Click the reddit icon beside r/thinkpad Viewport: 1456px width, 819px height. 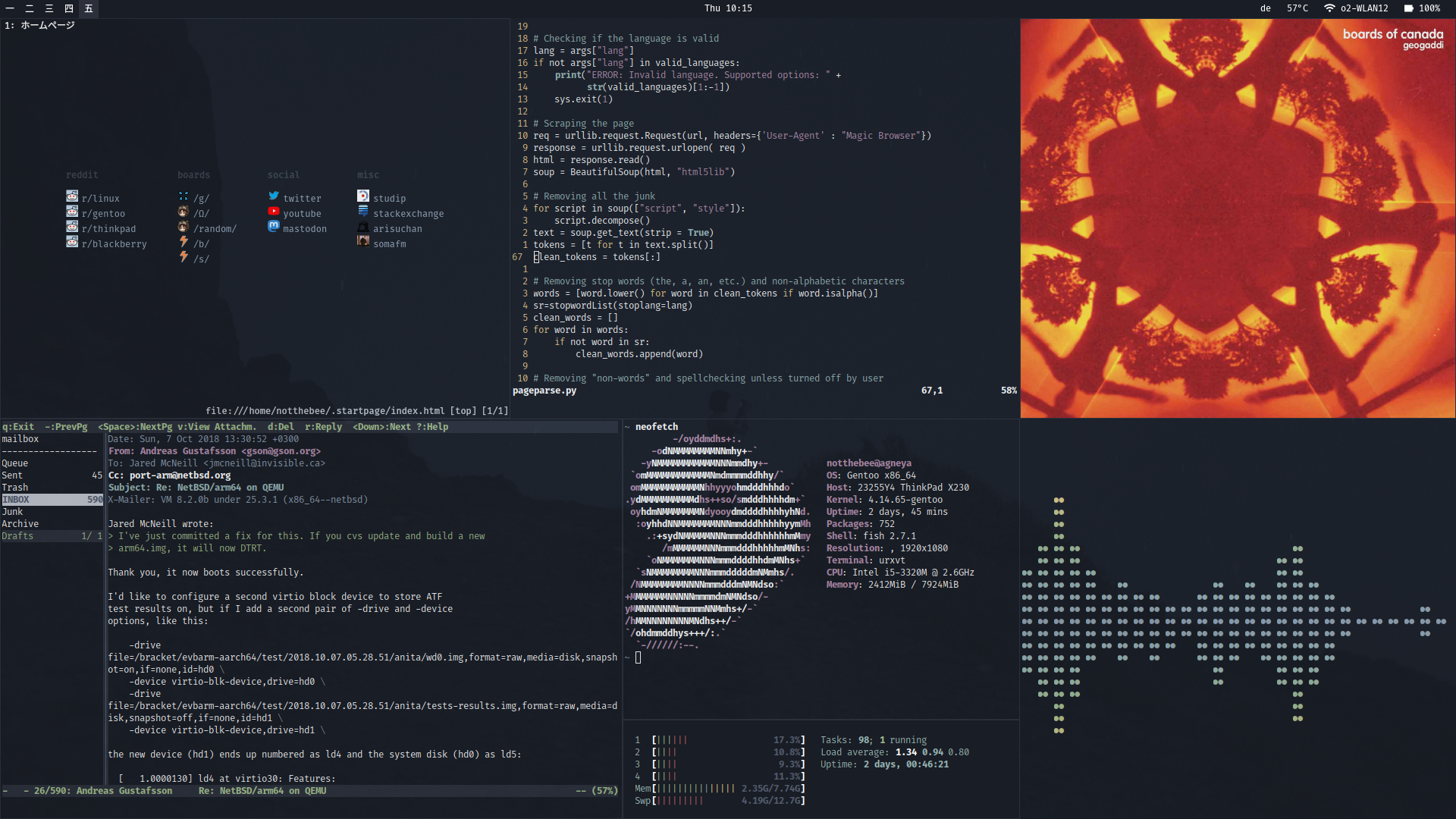[x=72, y=227]
